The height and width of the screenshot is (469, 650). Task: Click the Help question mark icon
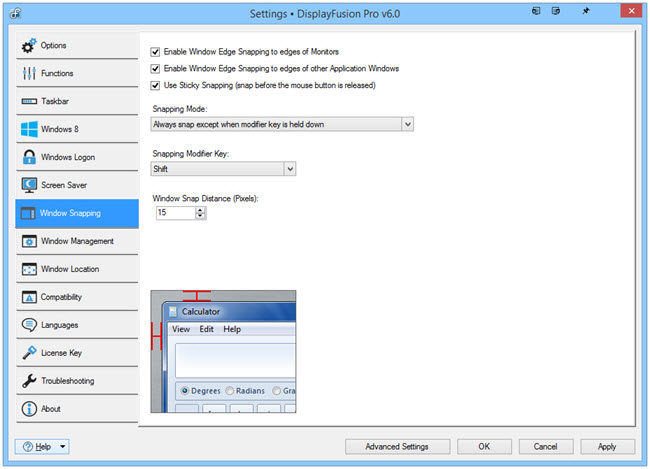point(28,447)
